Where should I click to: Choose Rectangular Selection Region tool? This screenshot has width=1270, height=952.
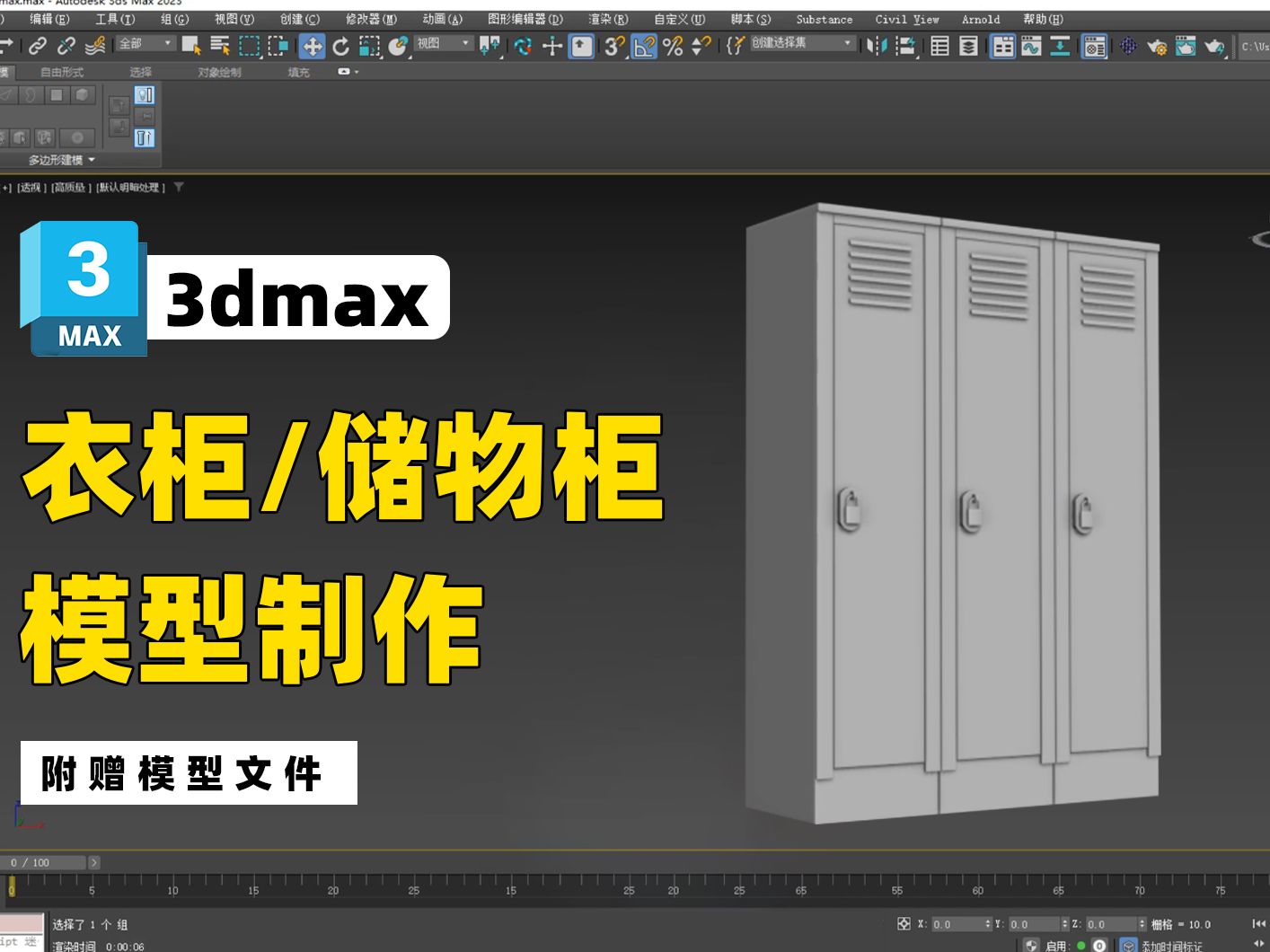250,45
